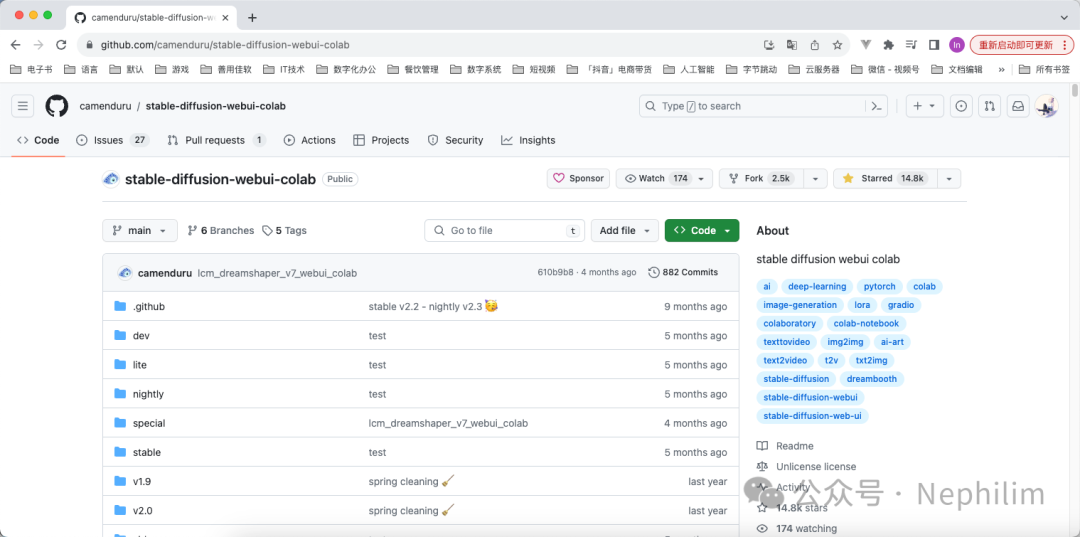View 5 Tags link
This screenshot has width=1080, height=537.
pos(284,231)
